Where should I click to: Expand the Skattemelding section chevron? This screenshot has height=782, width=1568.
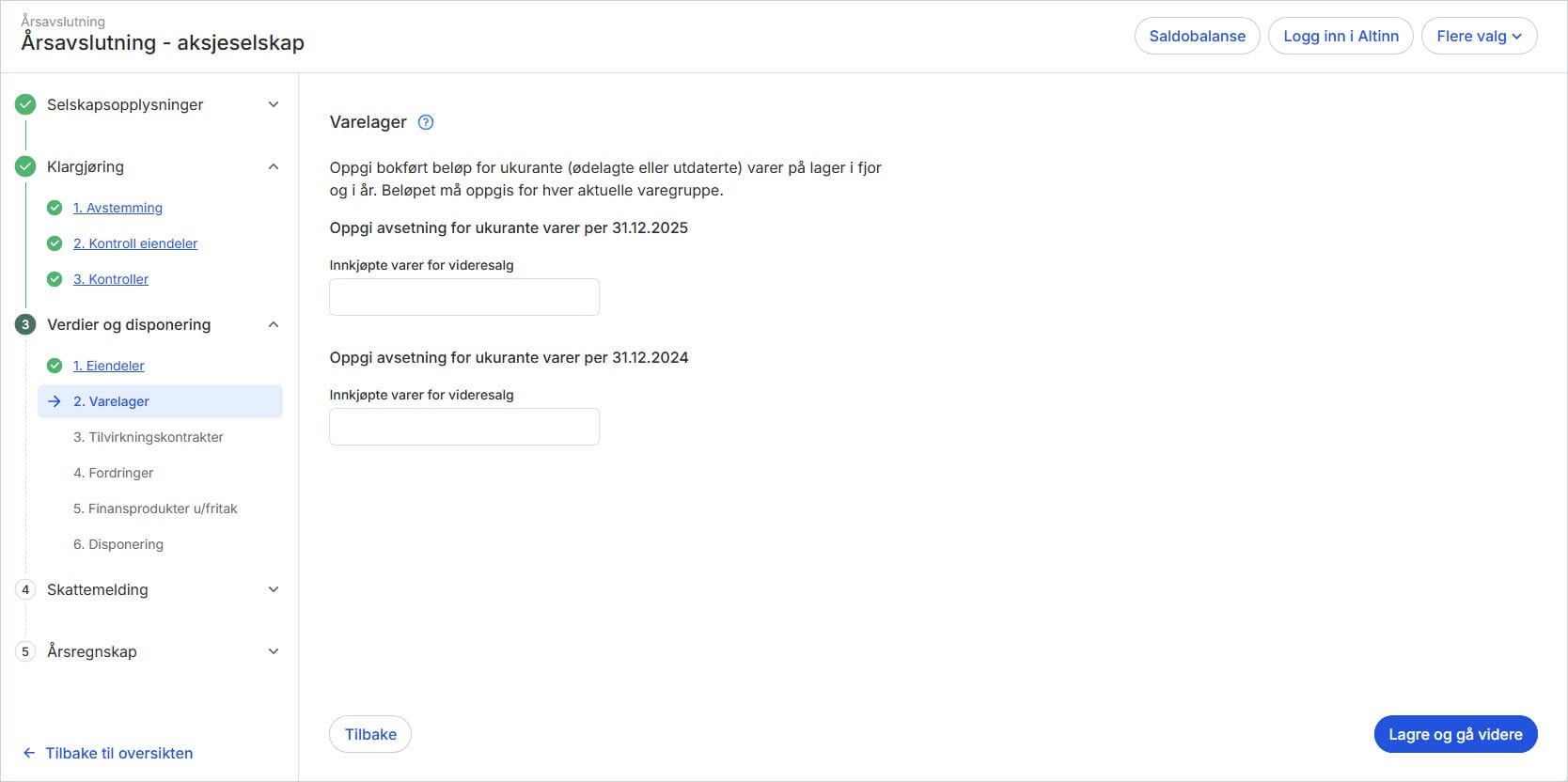274,589
